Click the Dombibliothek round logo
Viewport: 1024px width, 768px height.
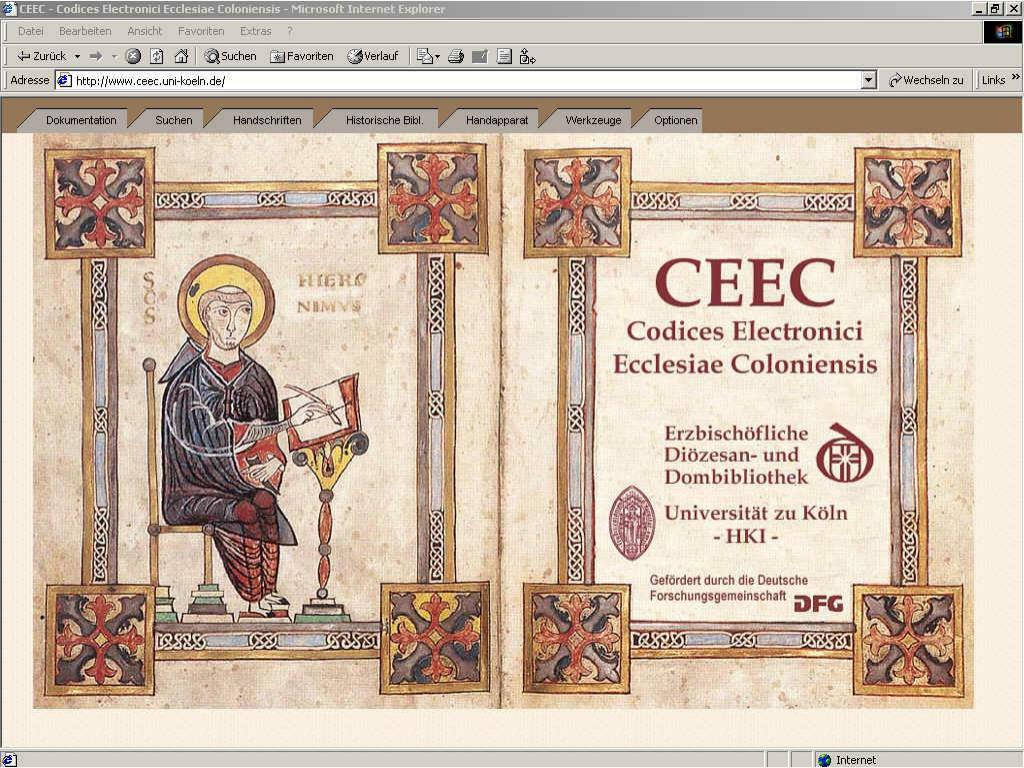844,453
